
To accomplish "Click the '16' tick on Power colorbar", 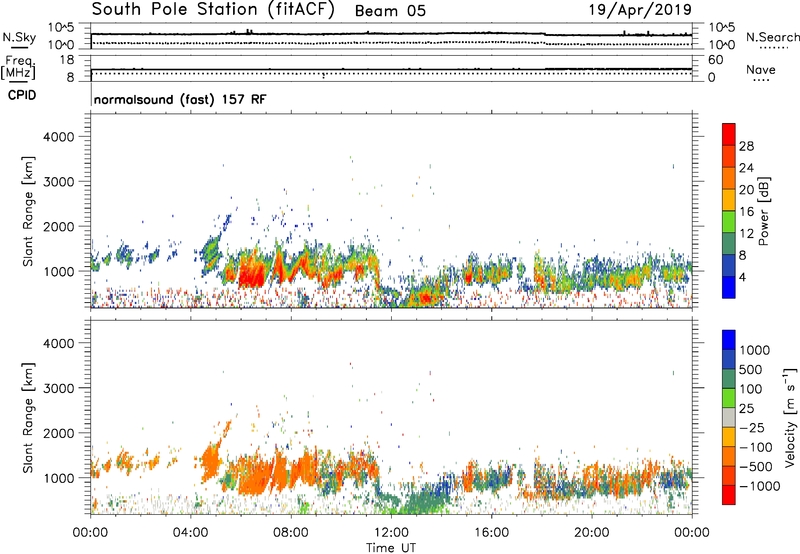I will click(x=746, y=211).
